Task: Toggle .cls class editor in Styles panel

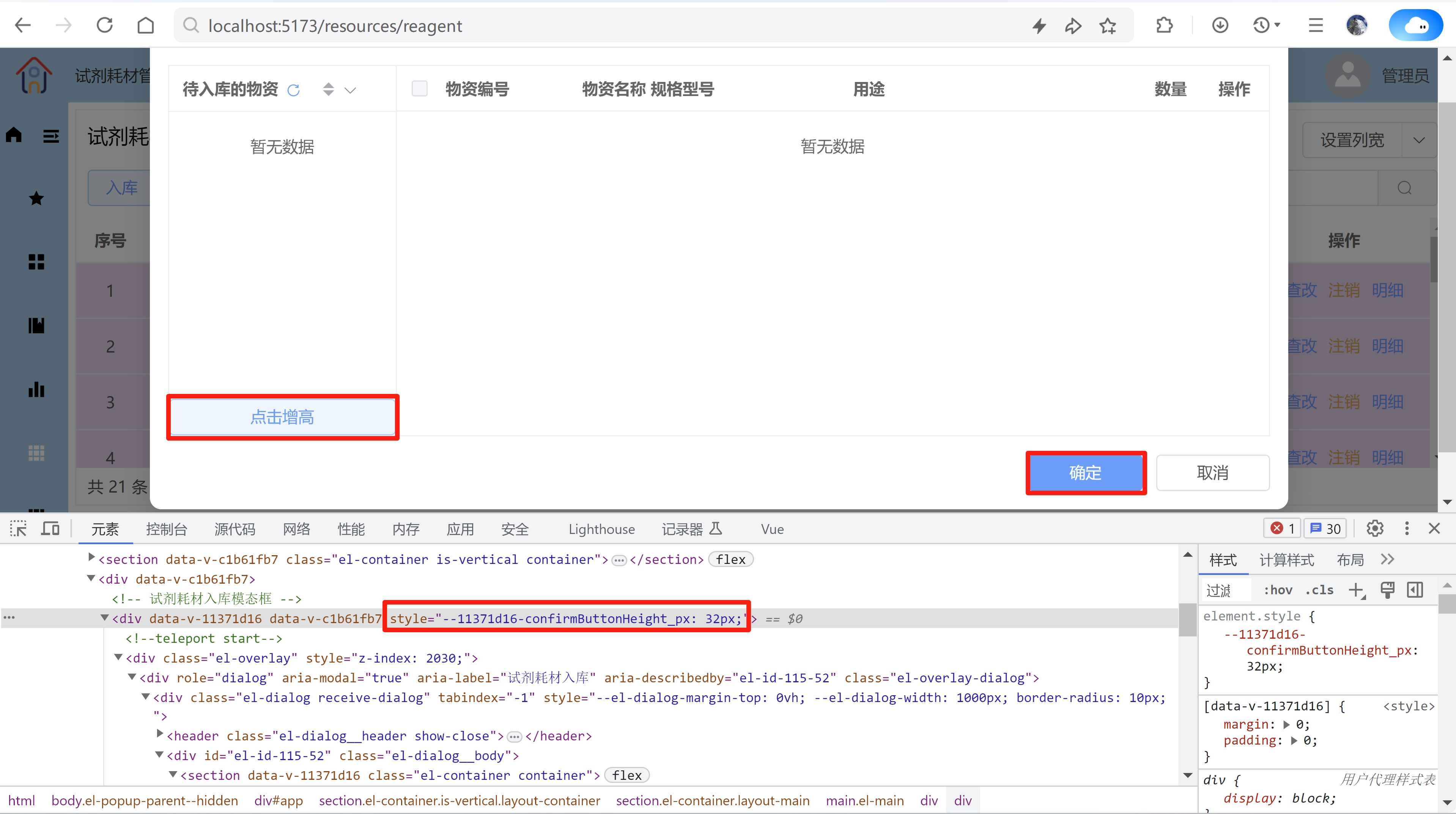Action: 1320,590
